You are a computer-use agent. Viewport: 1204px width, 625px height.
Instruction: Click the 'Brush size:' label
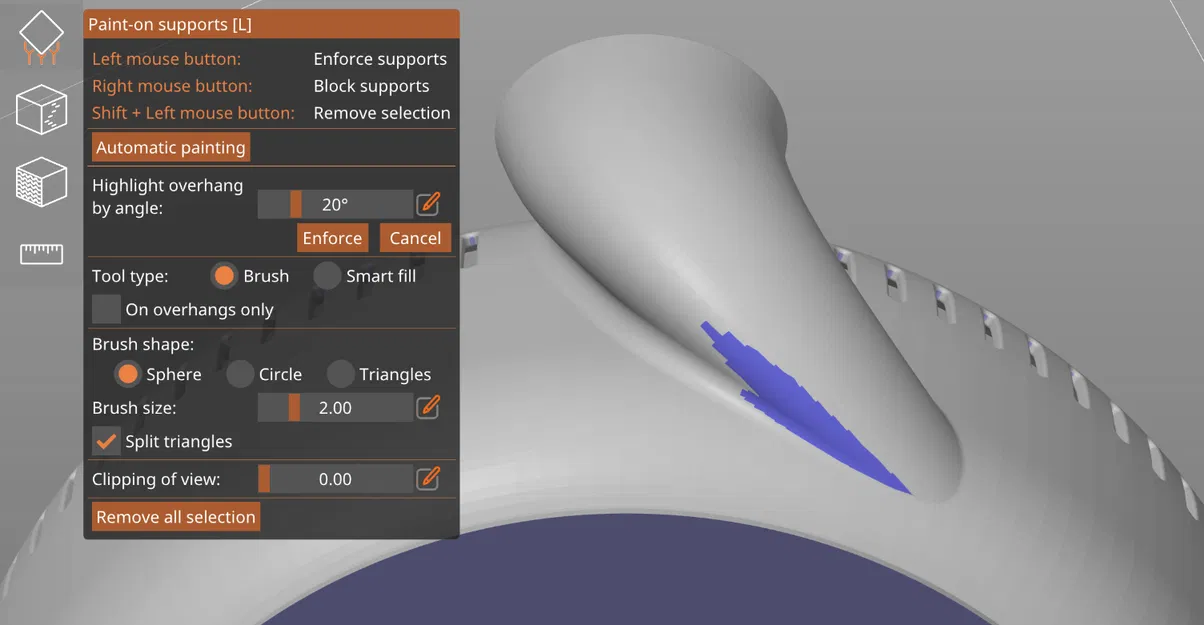pos(134,408)
